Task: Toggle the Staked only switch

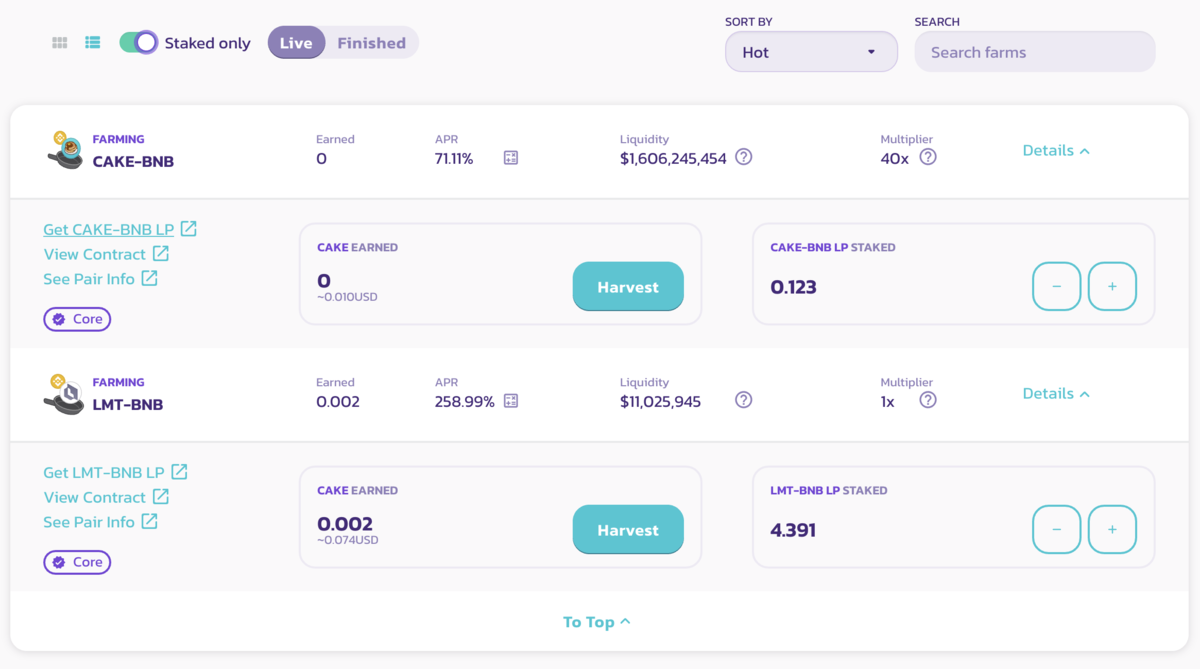Action: tap(139, 42)
